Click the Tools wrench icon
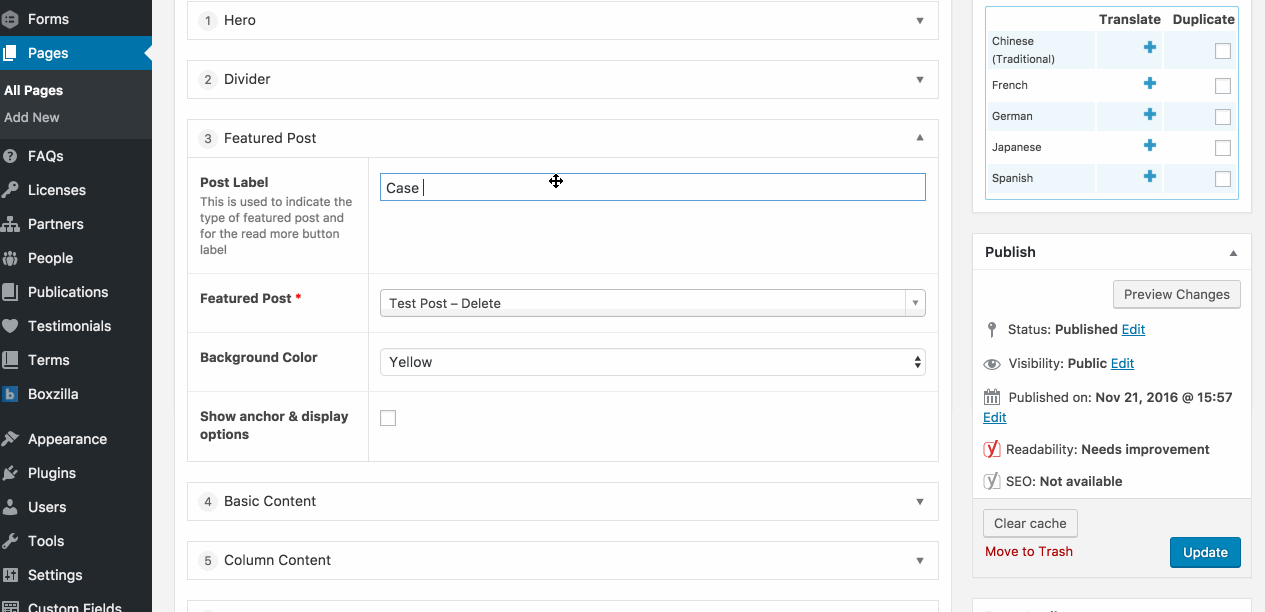 point(10,541)
